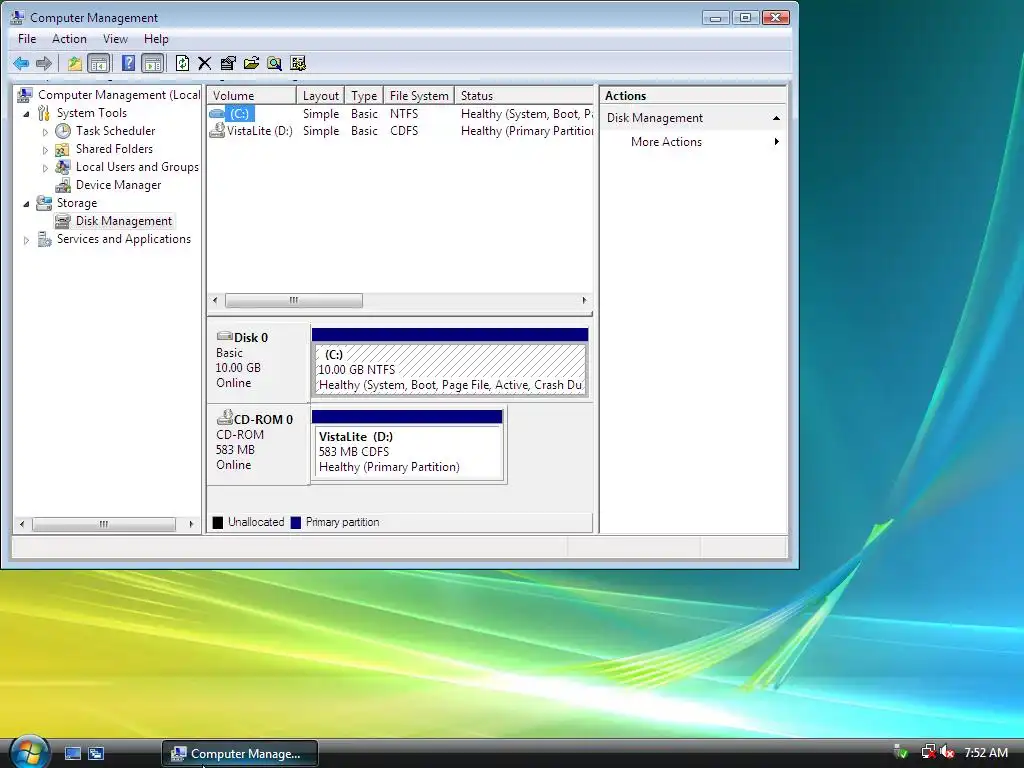1024x768 pixels.
Task: Click the muted volume tray icon
Action: point(947,752)
